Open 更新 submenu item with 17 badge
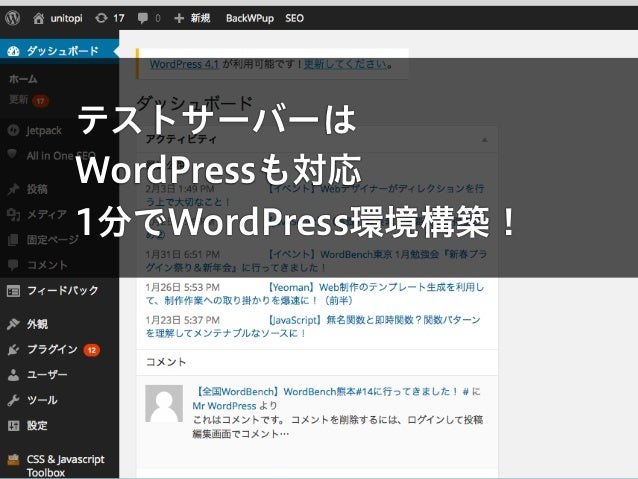This screenshot has height=479, width=638. 29,100
